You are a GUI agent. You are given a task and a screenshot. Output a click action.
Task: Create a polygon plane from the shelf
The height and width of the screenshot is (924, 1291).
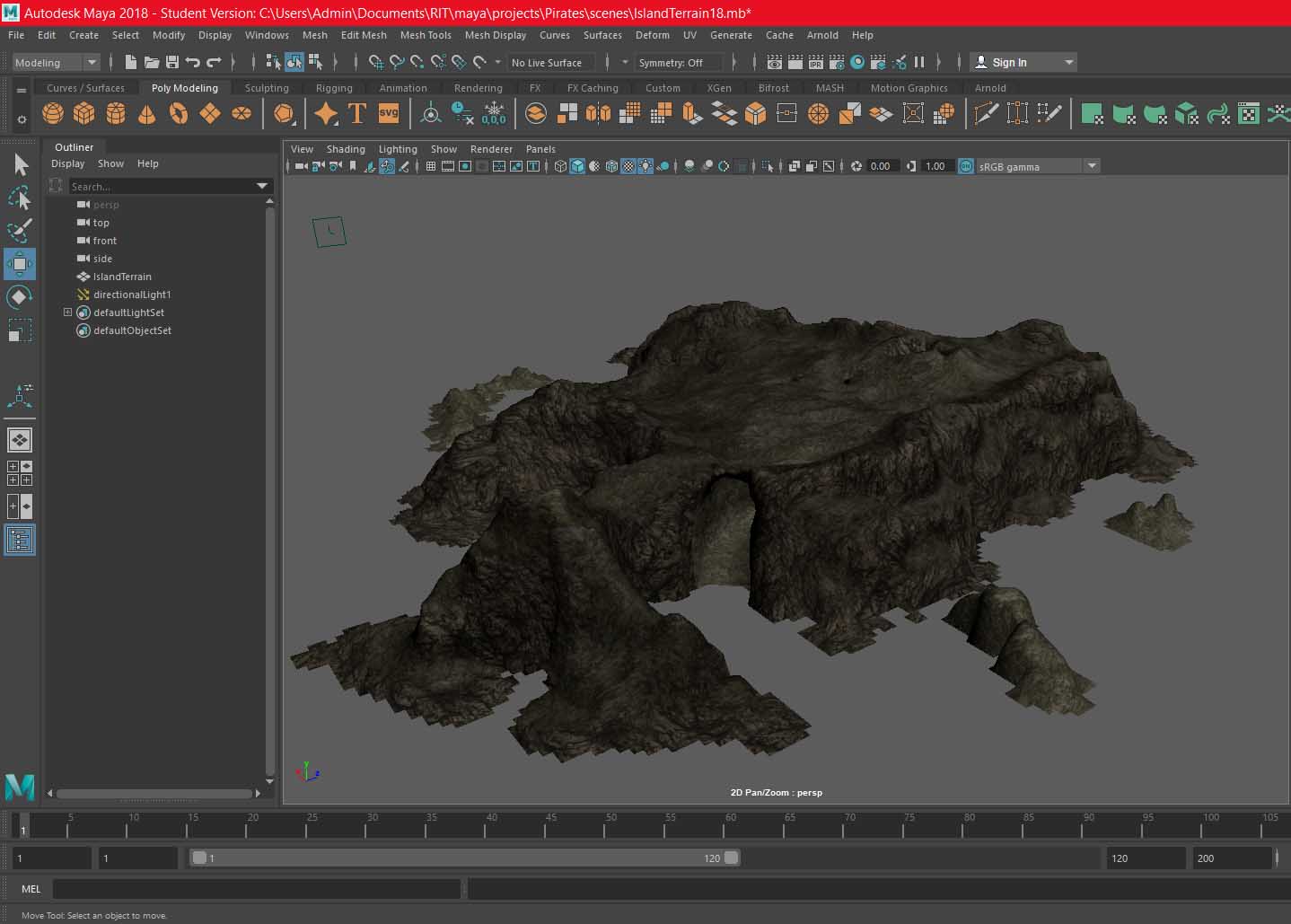(x=210, y=114)
